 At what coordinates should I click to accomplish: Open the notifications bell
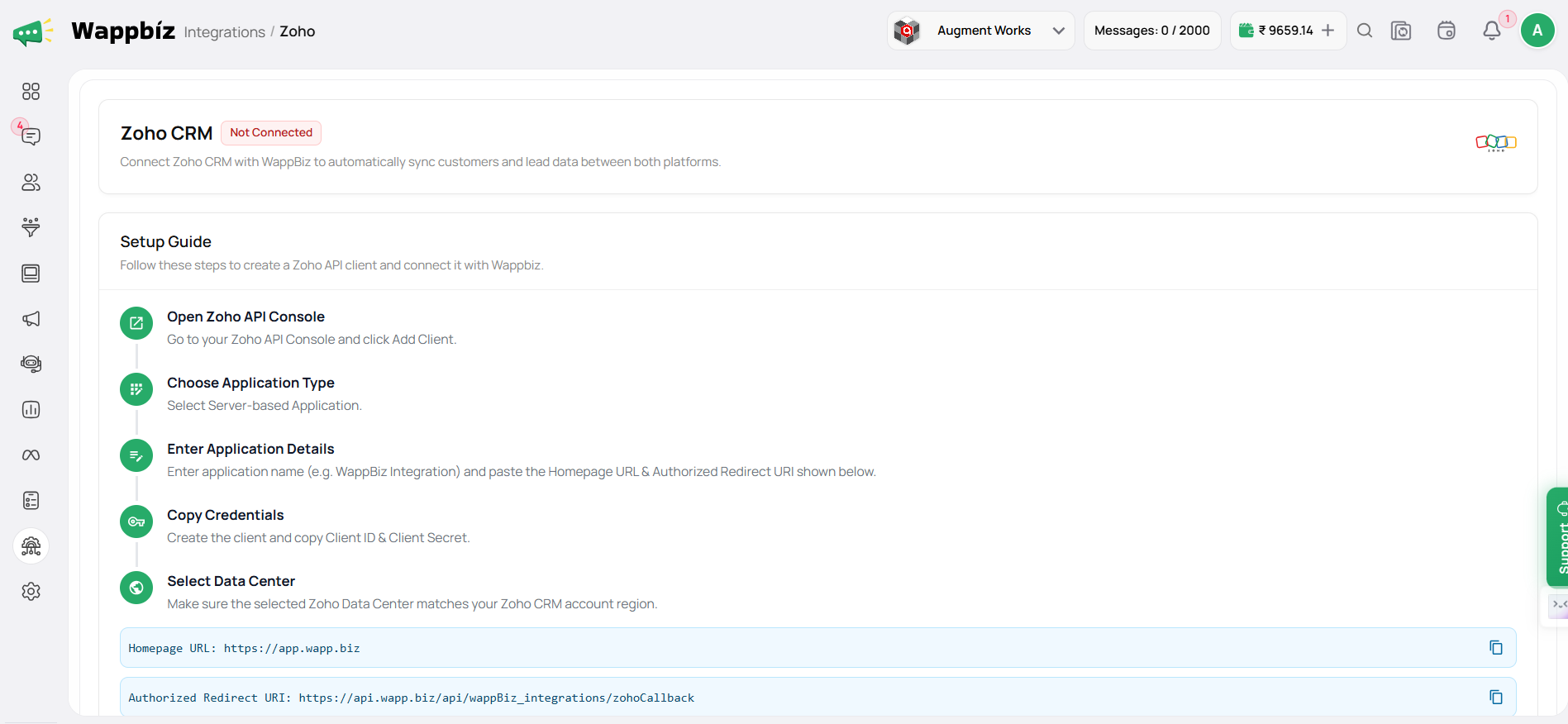pos(1492,31)
